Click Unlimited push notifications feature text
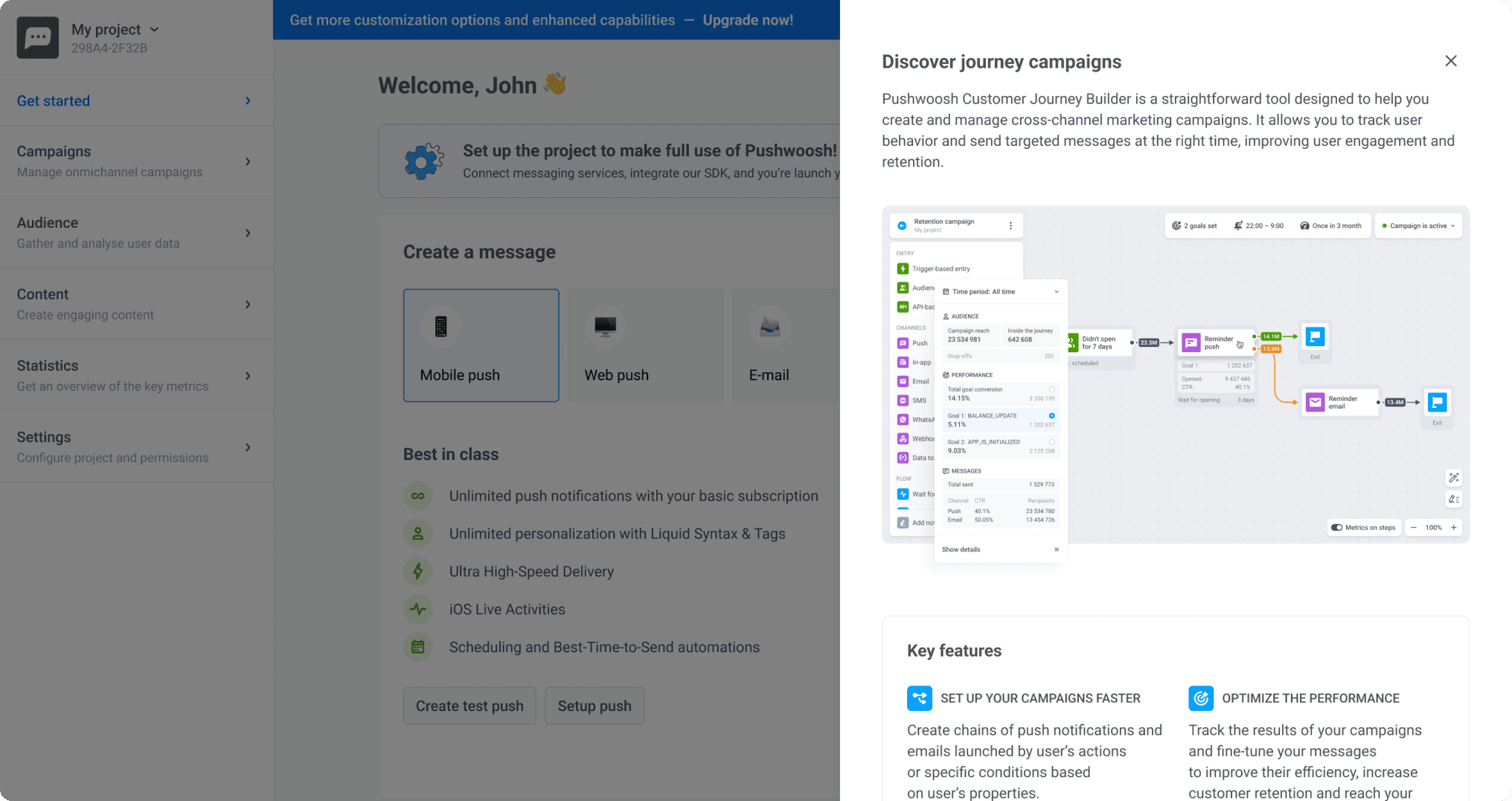The width and height of the screenshot is (1512, 801). coord(634,496)
